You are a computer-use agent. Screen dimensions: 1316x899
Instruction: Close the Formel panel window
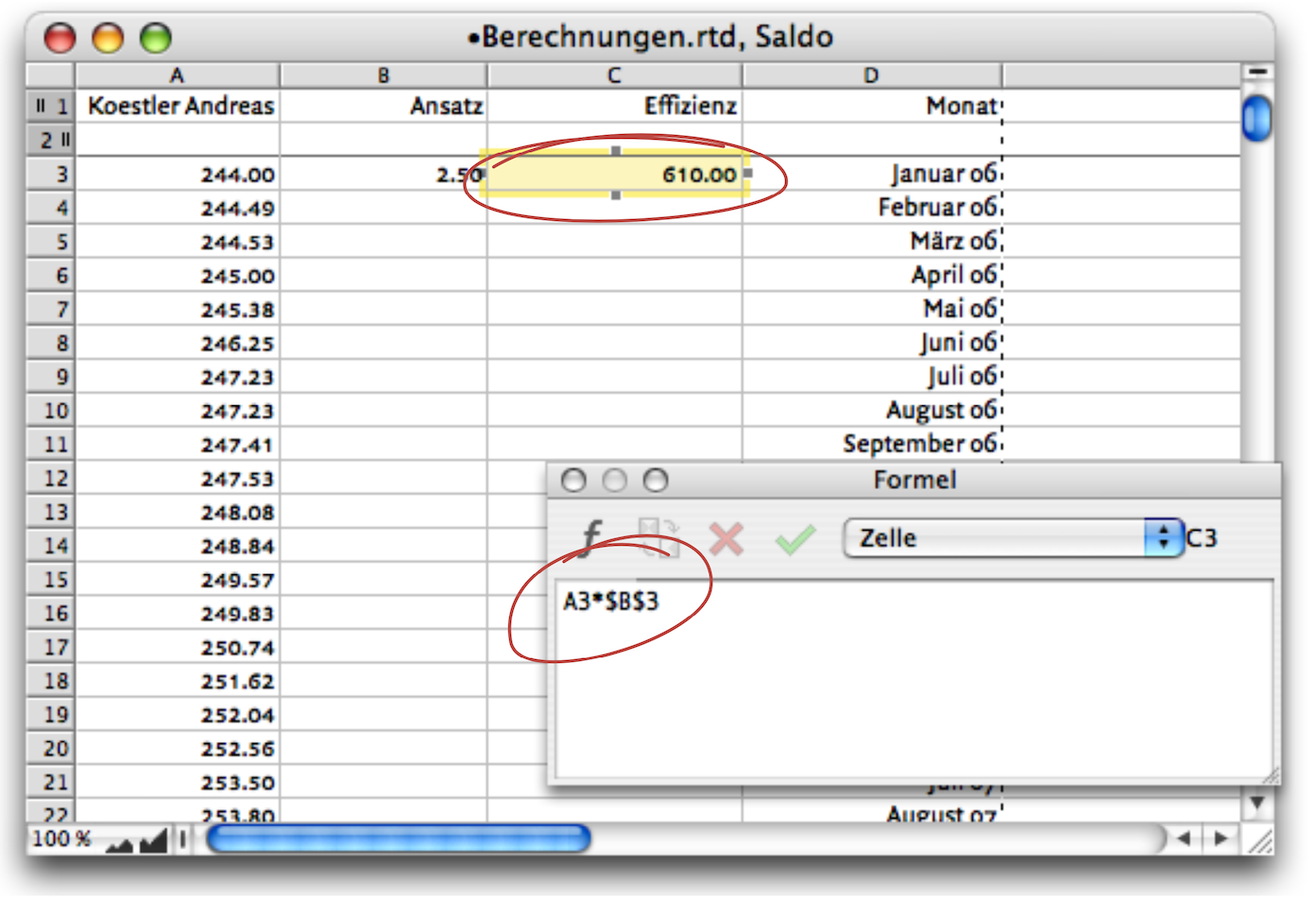pyautogui.click(x=573, y=481)
